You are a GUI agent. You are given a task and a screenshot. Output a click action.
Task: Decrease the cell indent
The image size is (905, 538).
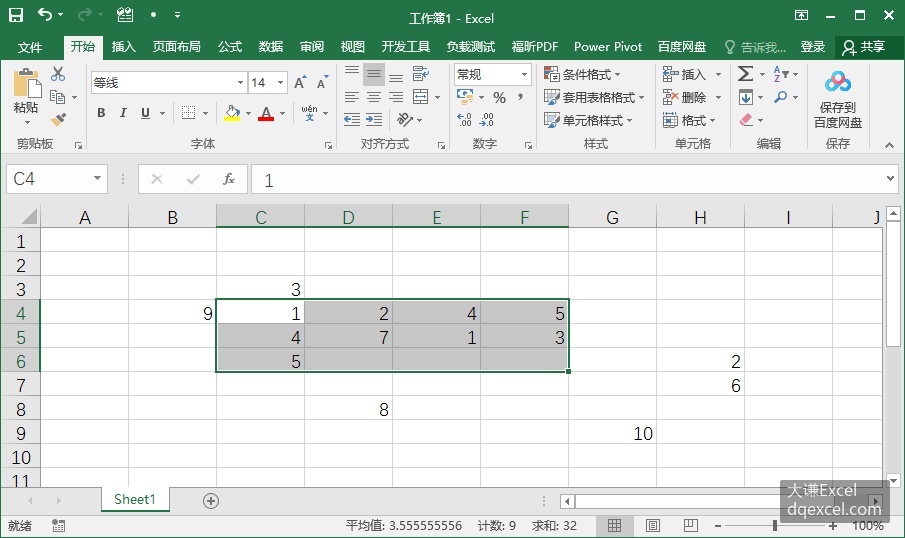tap(351, 119)
